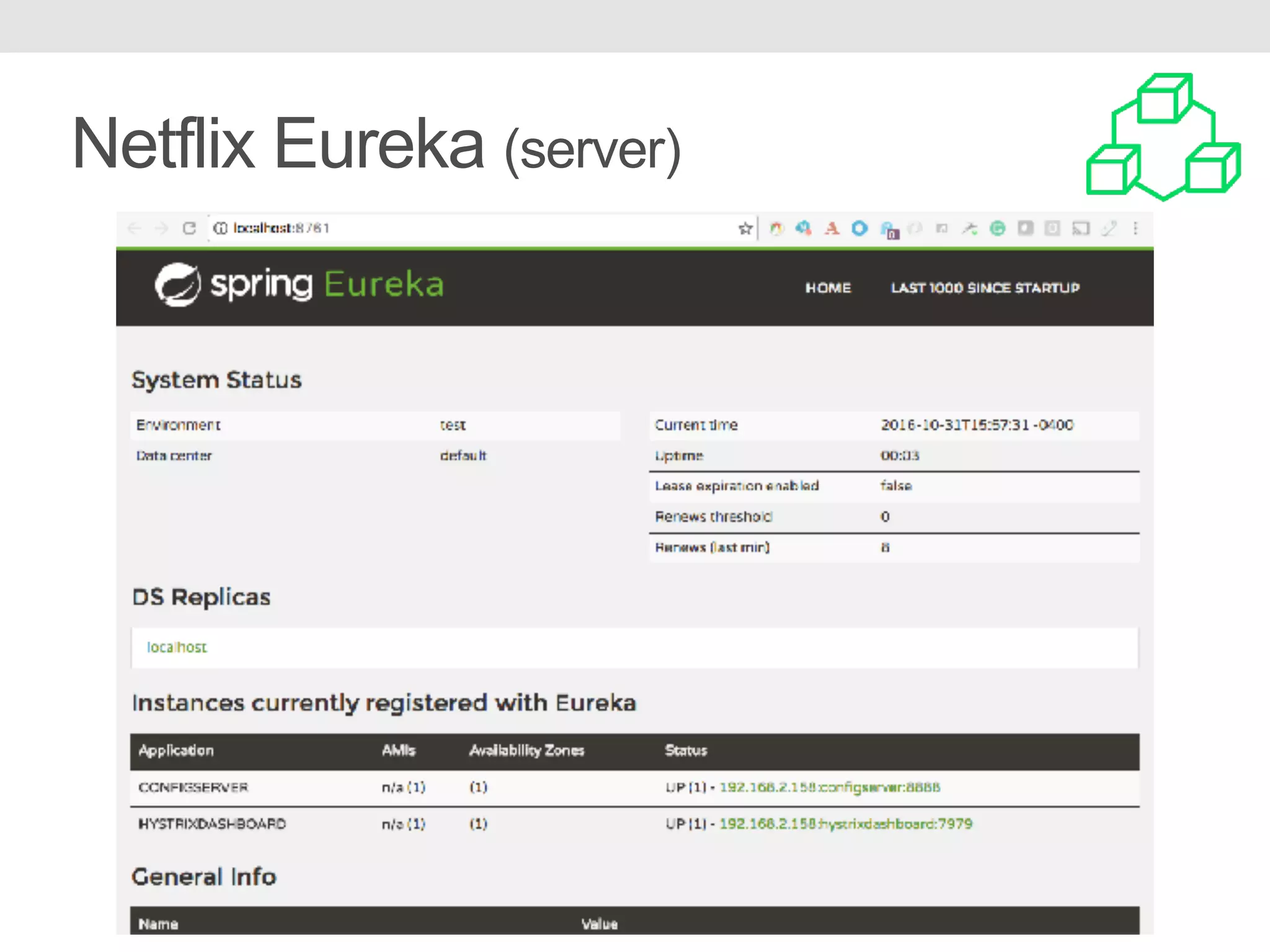Click the blue cloud extension icon with red dot
1270x952 pixels.
click(x=804, y=229)
